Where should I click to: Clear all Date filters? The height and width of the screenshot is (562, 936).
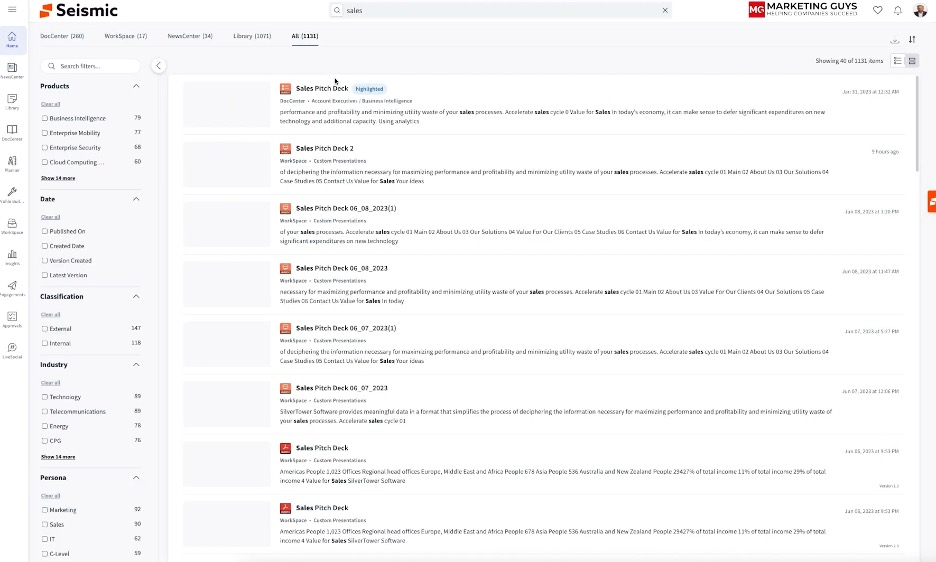[50, 217]
